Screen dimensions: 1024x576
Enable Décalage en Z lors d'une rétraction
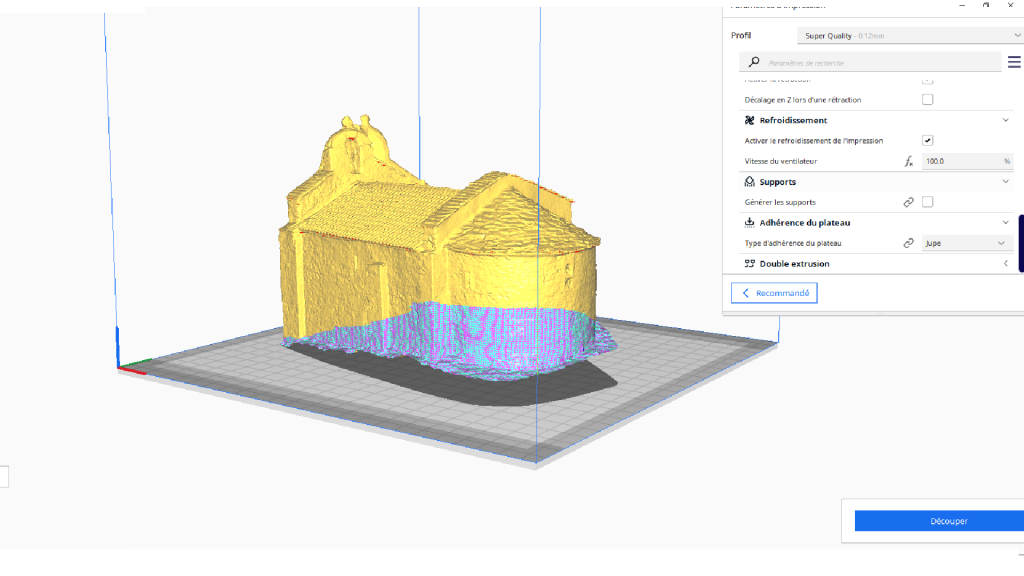tap(927, 100)
